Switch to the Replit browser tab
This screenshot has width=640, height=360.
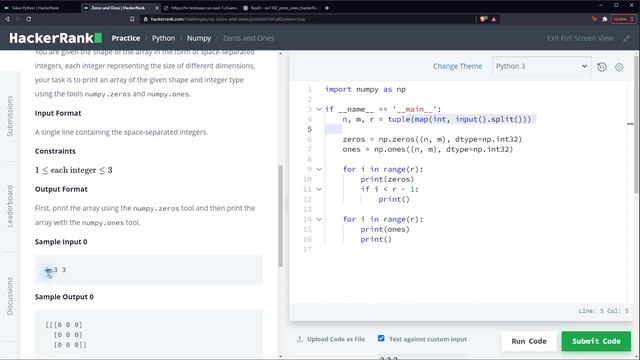[280, 8]
